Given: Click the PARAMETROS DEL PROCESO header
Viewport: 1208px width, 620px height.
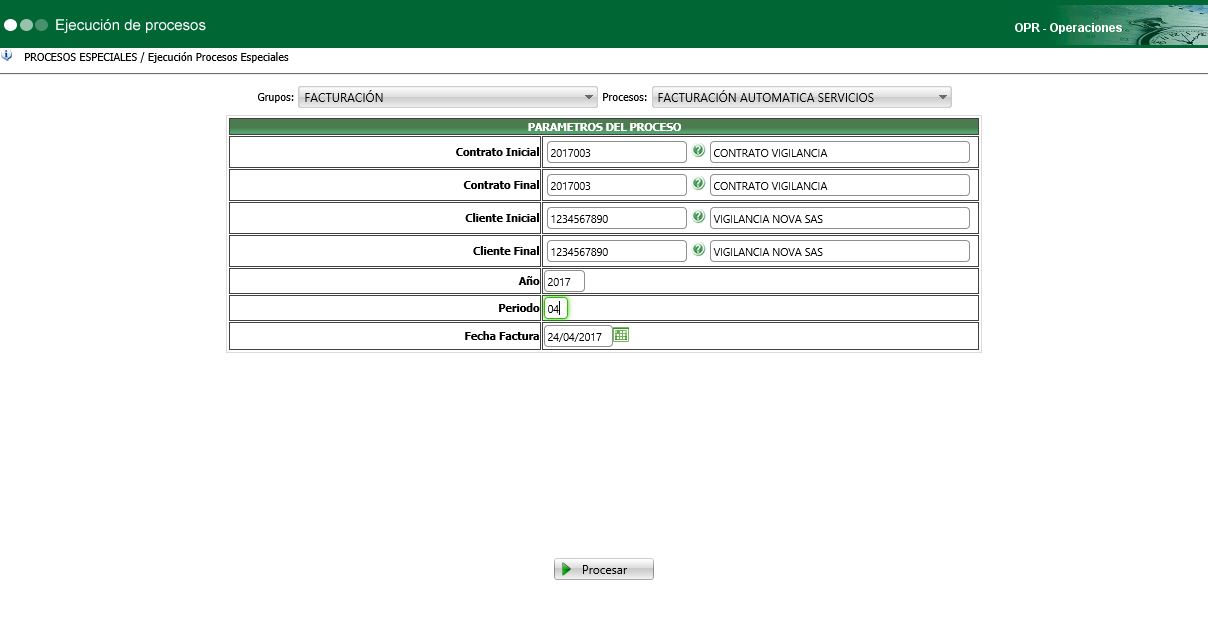Looking at the screenshot, I should click(x=604, y=127).
